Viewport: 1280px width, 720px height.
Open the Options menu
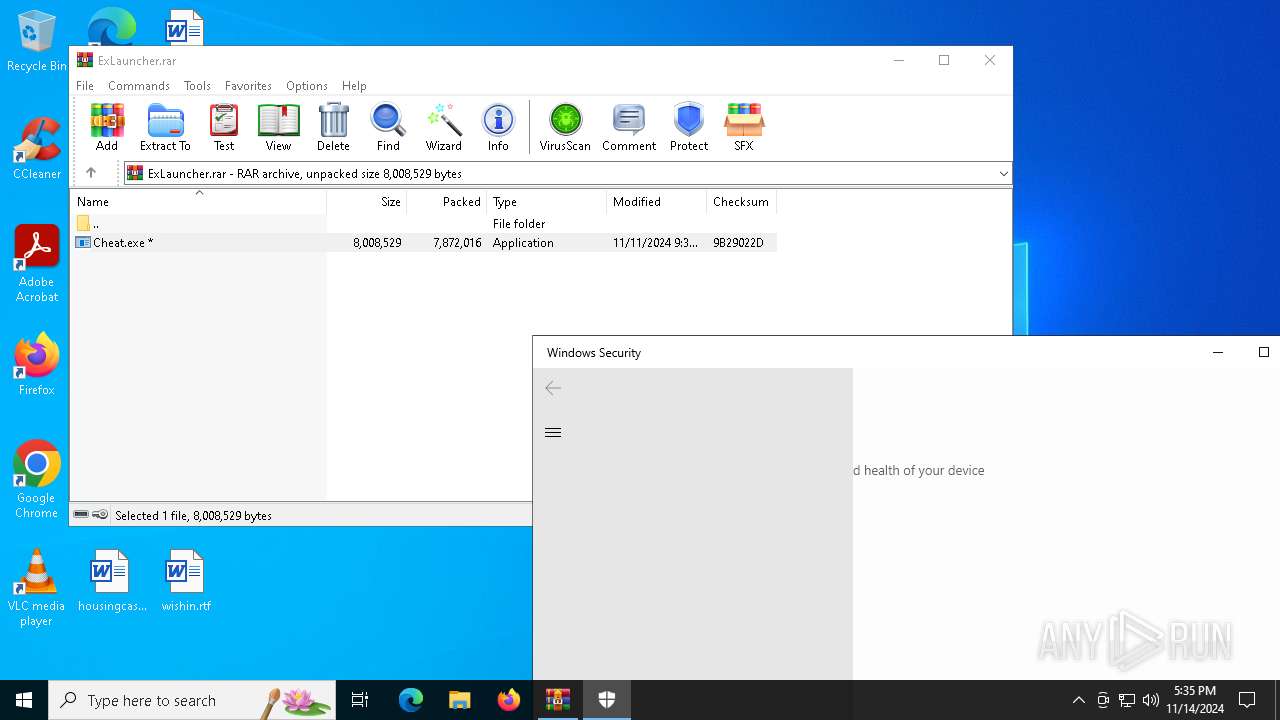307,86
